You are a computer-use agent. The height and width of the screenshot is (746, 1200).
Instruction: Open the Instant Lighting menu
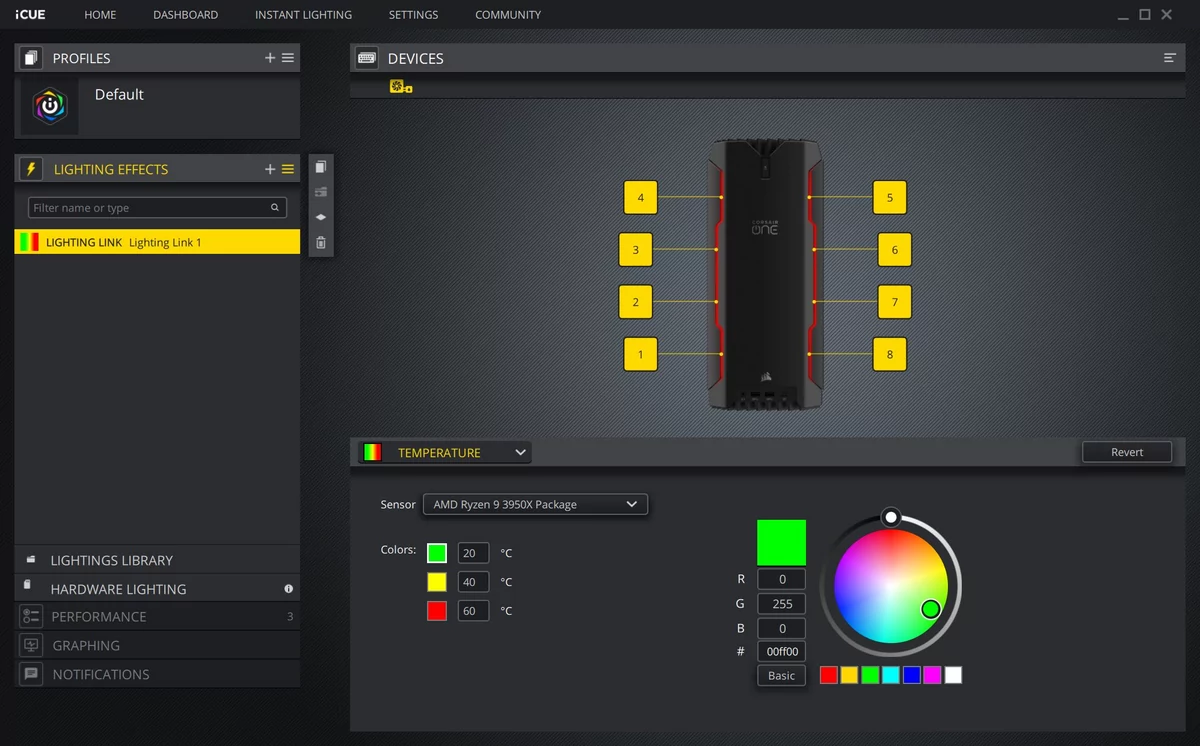point(303,15)
